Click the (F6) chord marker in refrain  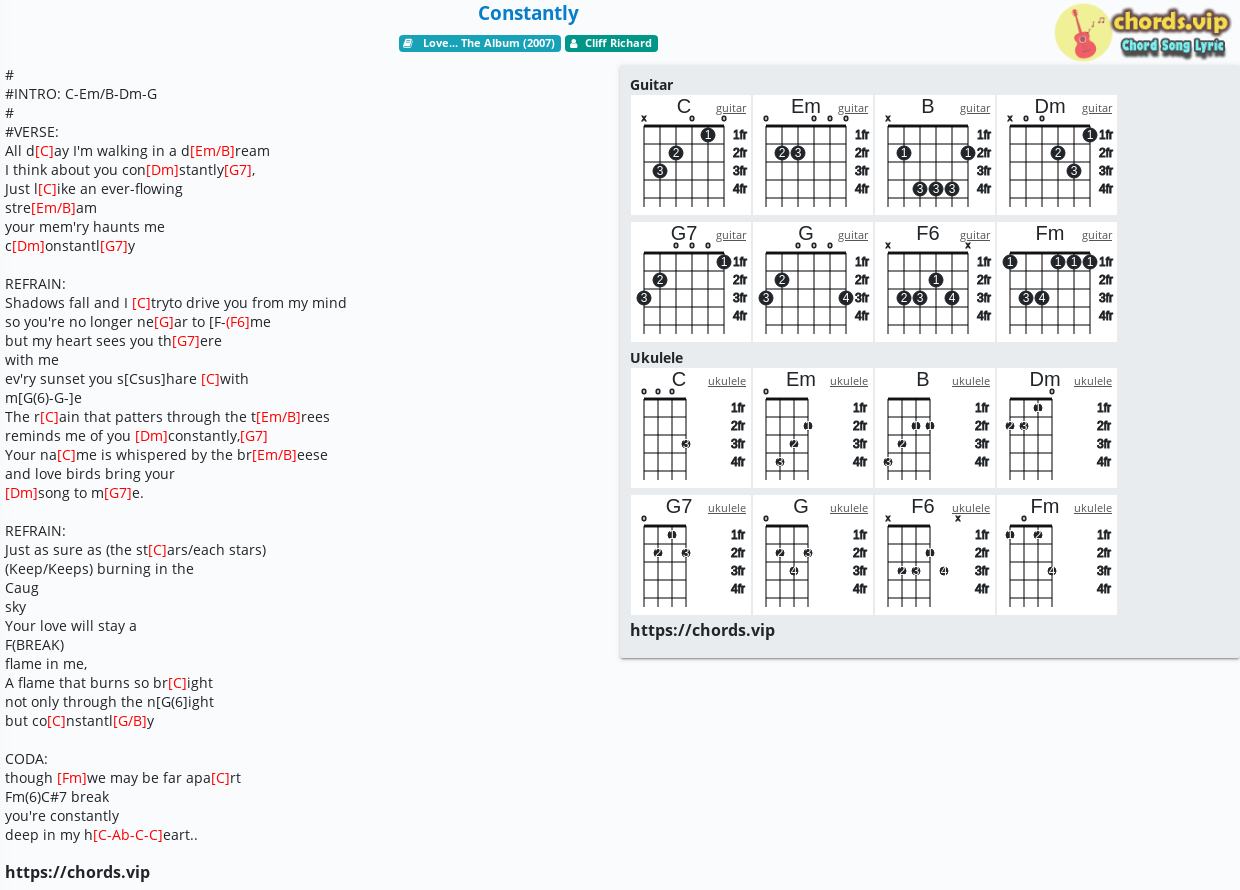[x=238, y=322]
